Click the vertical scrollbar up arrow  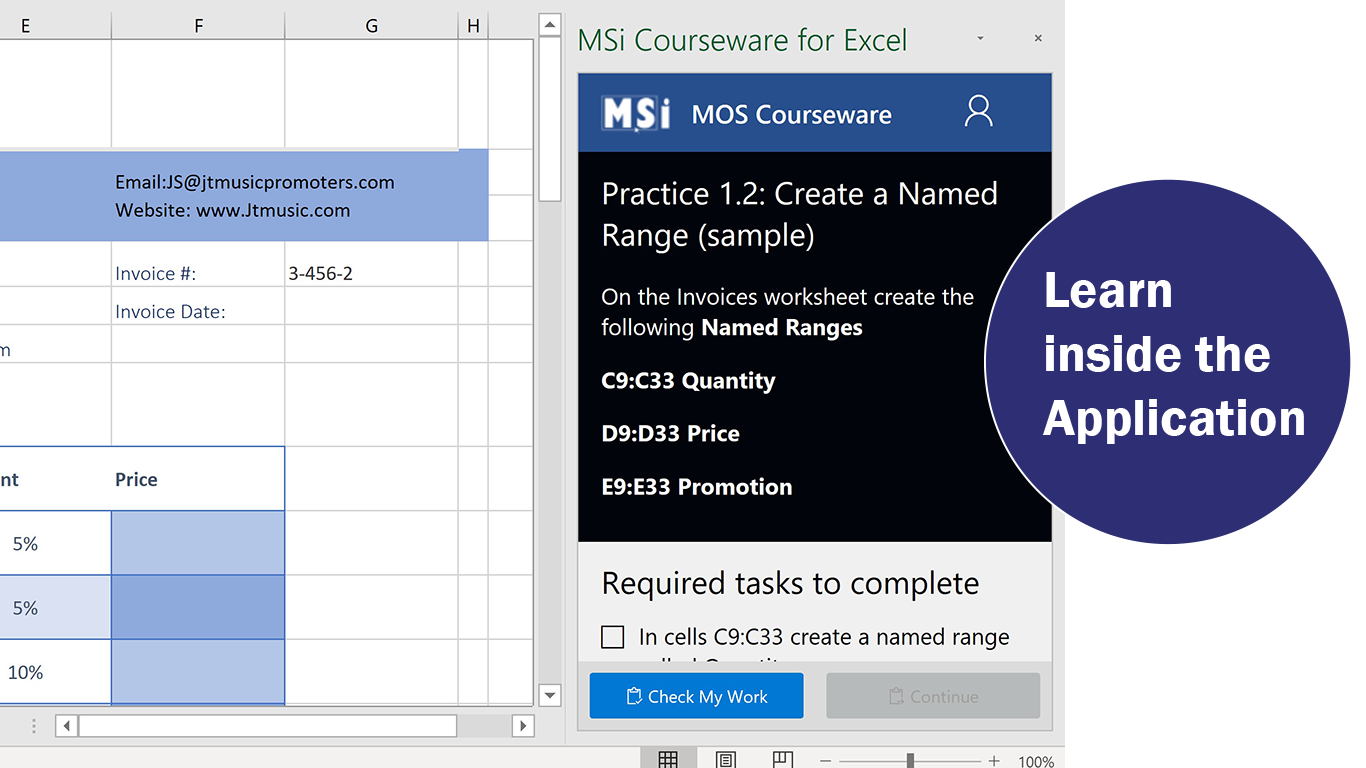click(549, 24)
